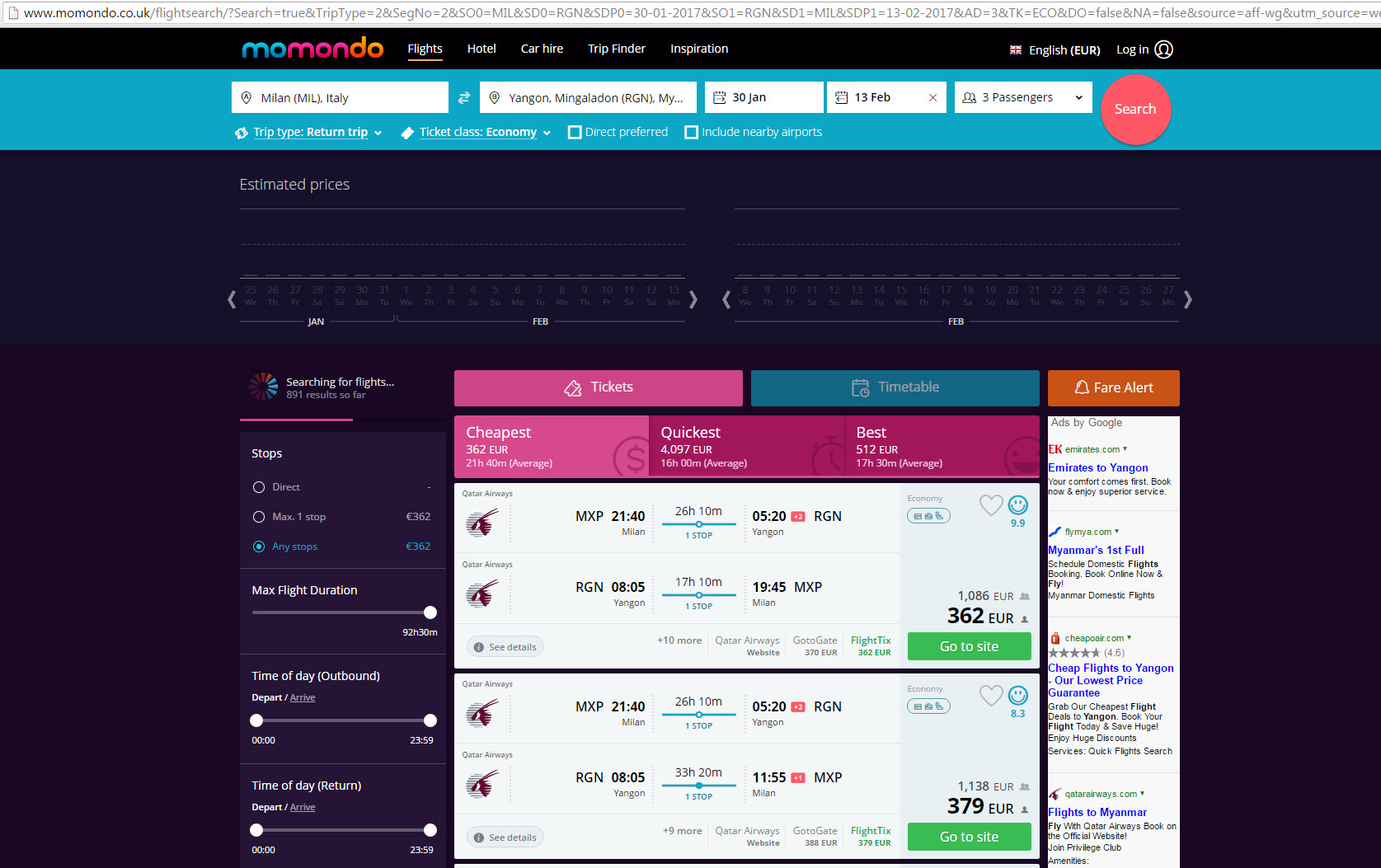Click the Qatar Airways logo for the RGN 08:05 17h 10m return flight
This screenshot has width=1381, height=868.
point(482,594)
